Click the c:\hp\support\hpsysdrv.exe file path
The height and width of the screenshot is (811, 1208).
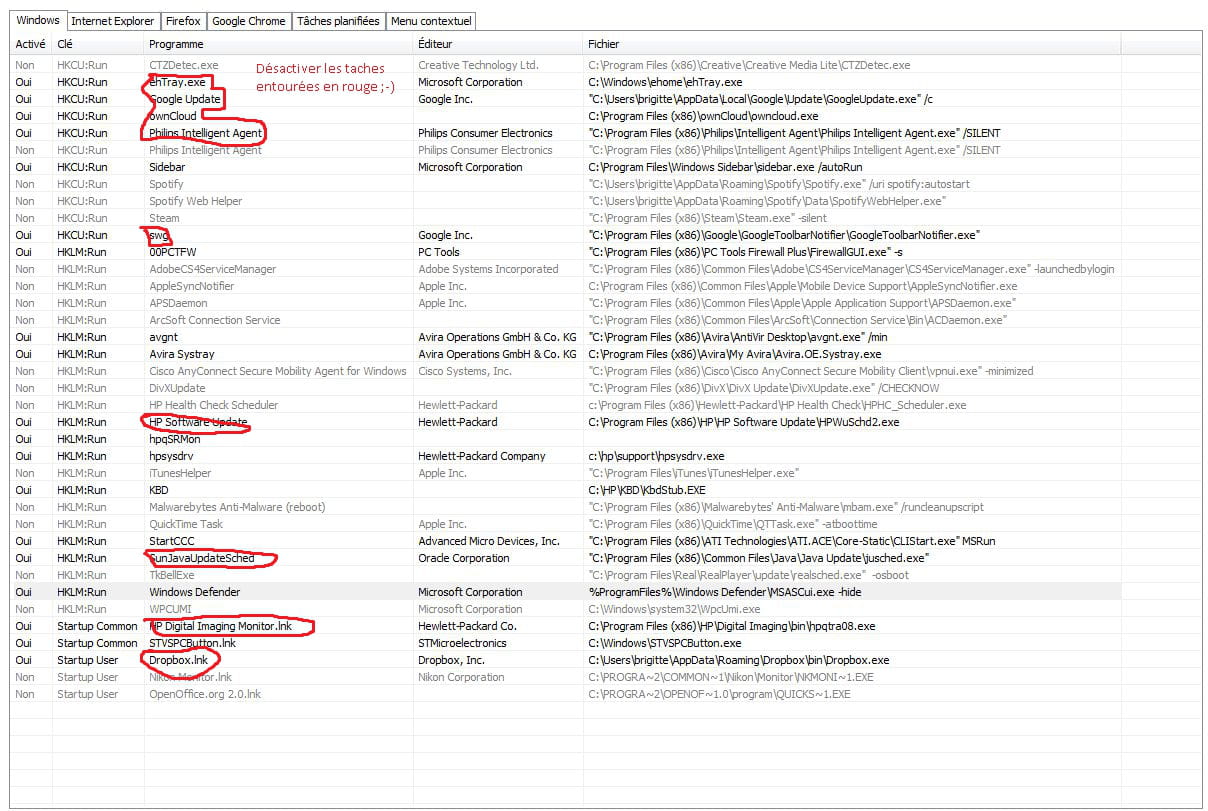[x=656, y=456]
